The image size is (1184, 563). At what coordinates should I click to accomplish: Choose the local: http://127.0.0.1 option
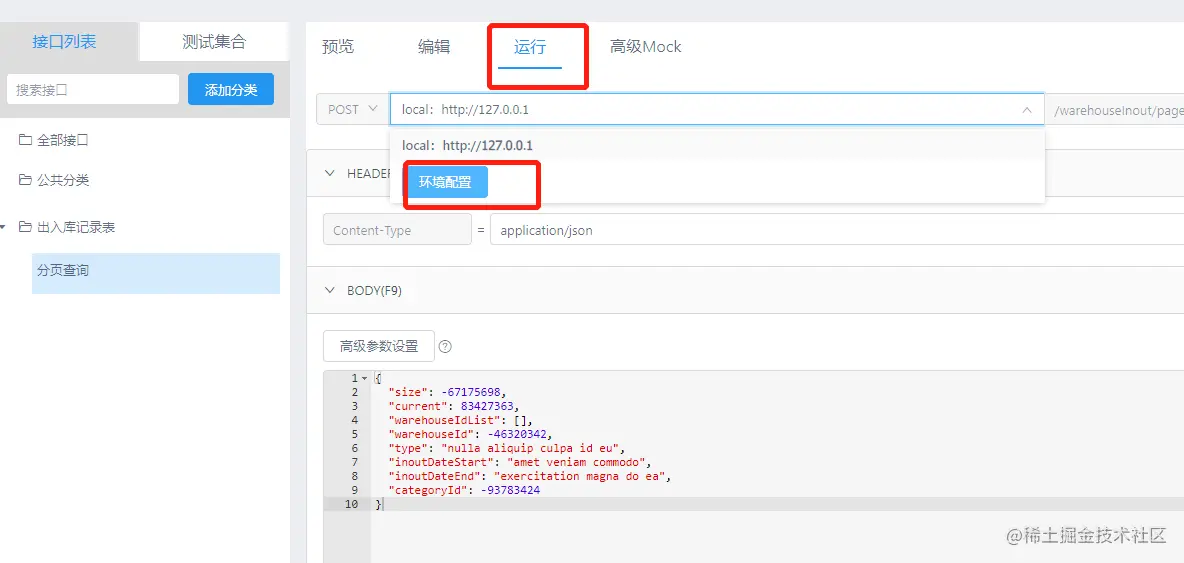coord(717,145)
